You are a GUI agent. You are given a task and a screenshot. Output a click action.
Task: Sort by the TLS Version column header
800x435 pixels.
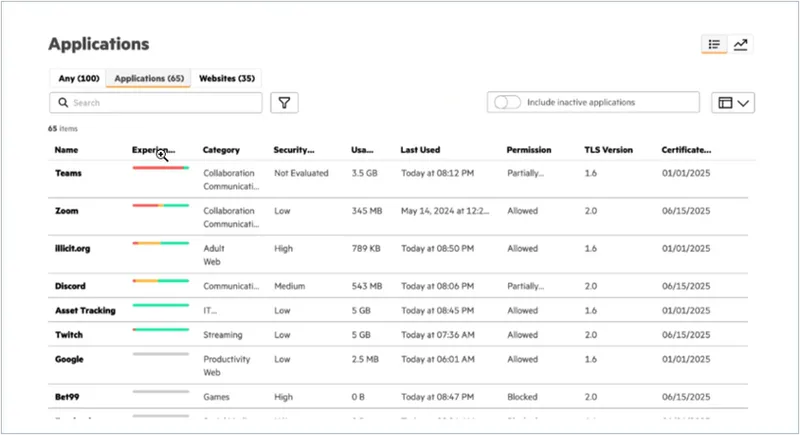[x=608, y=150]
